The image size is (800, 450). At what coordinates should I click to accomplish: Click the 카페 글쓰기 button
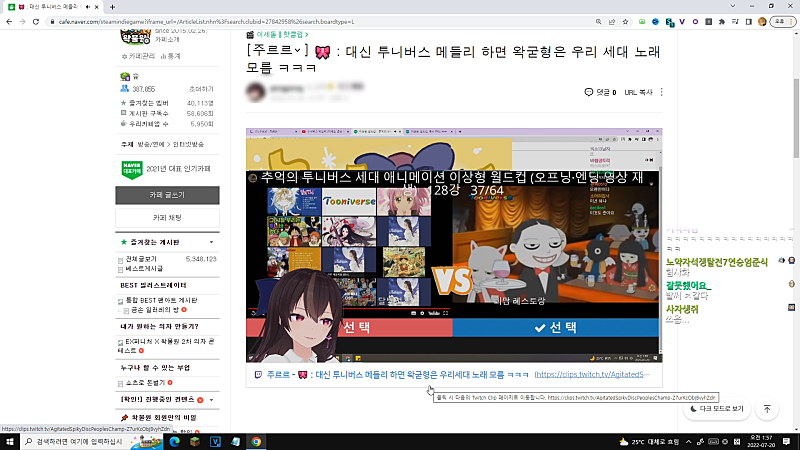tap(167, 195)
